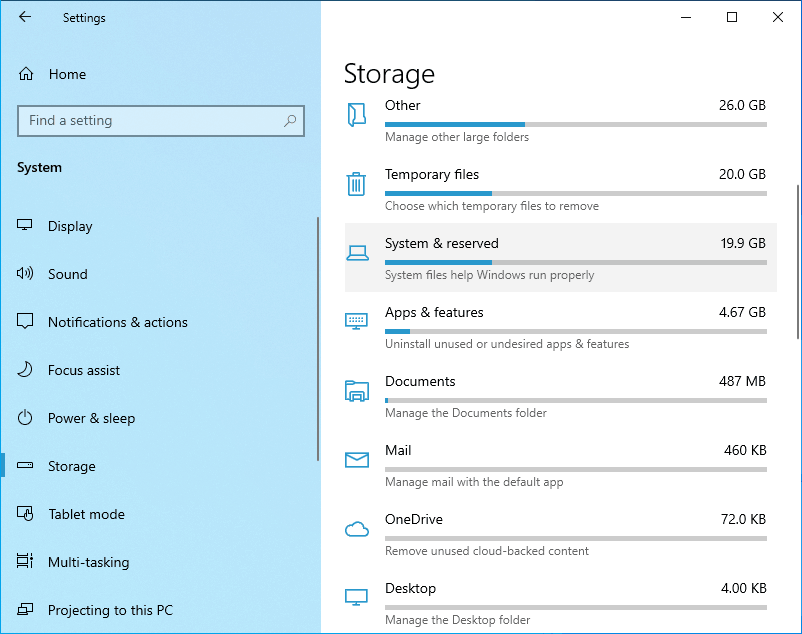
Task: Open Mail storage category
Action: [x=561, y=464]
